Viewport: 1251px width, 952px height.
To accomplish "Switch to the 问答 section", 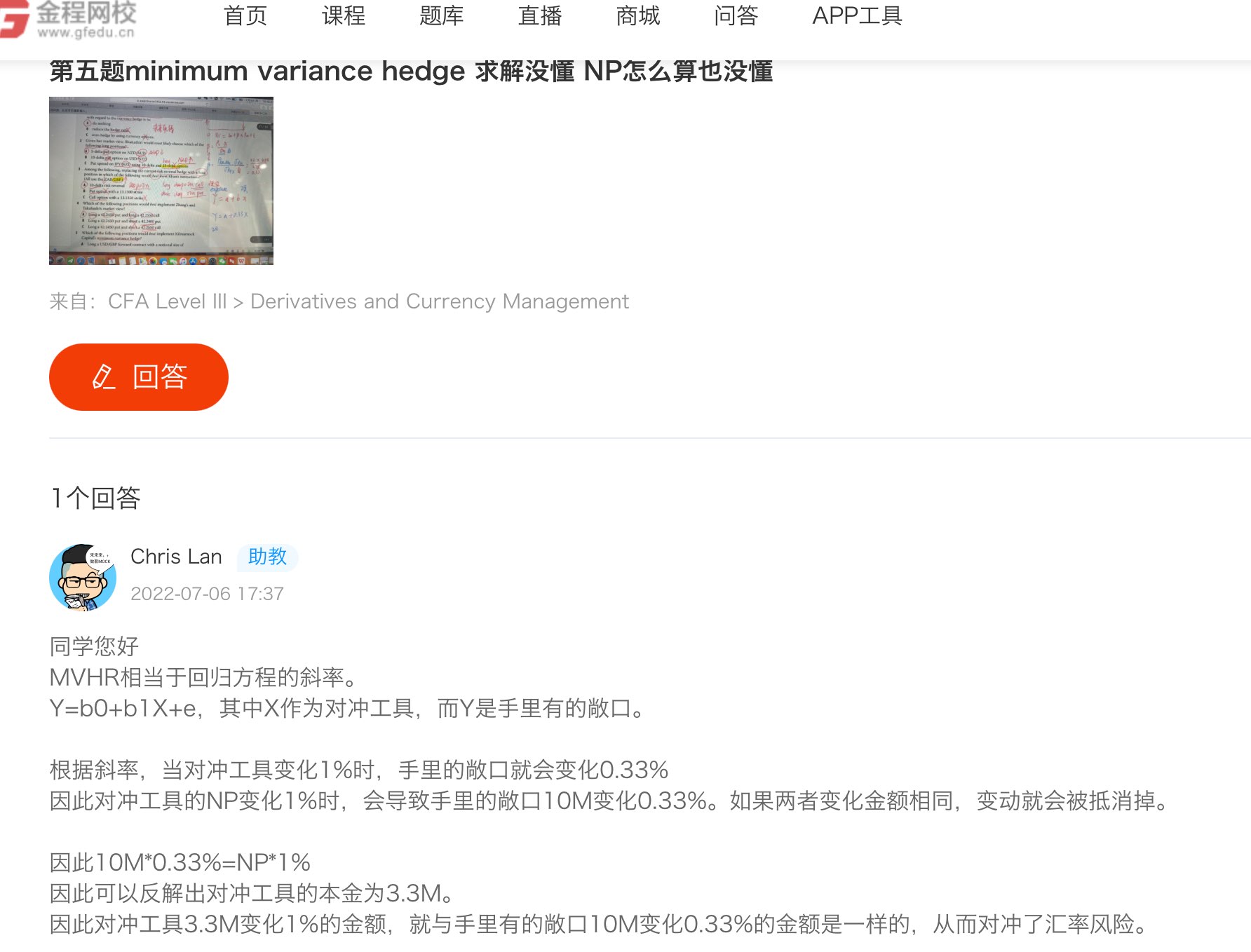I will click(x=736, y=15).
